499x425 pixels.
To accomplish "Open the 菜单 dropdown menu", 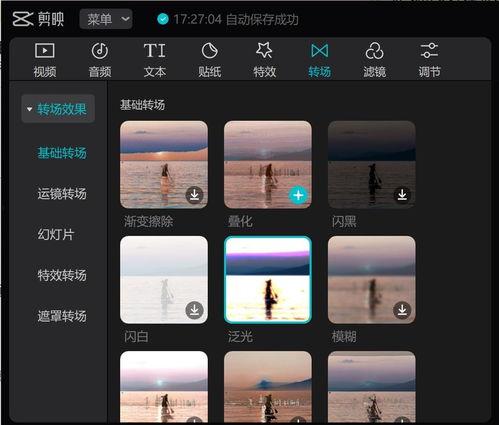I will point(106,19).
